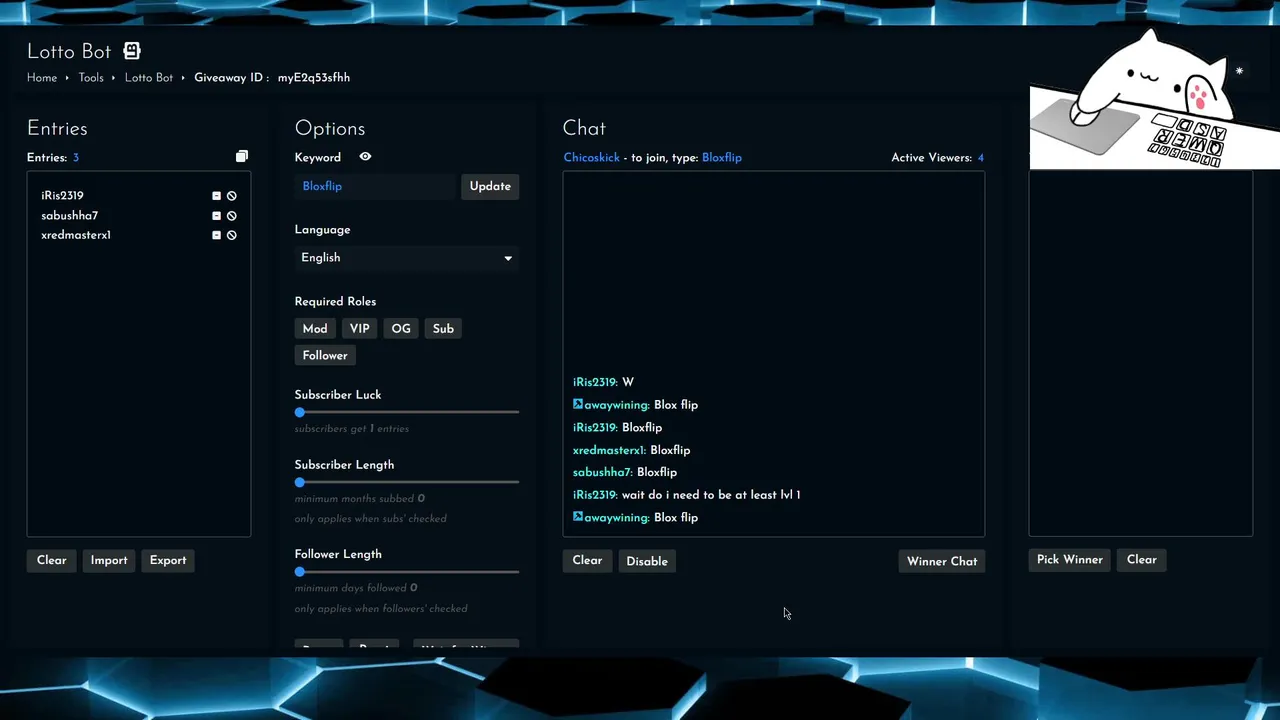
Task: Open the Lotto Bot breadcrumb
Action: click(149, 78)
